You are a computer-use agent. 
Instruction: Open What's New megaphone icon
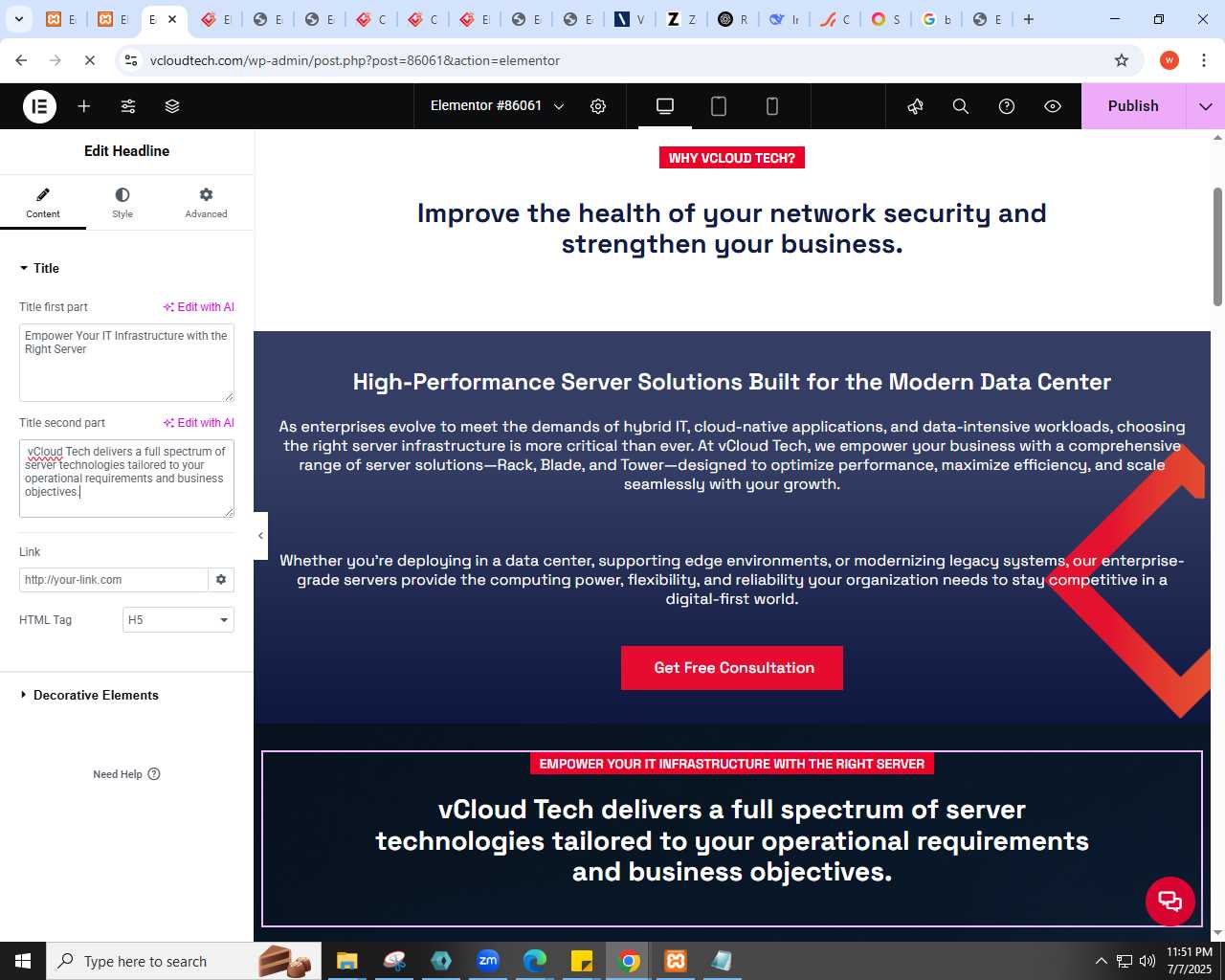point(916,106)
